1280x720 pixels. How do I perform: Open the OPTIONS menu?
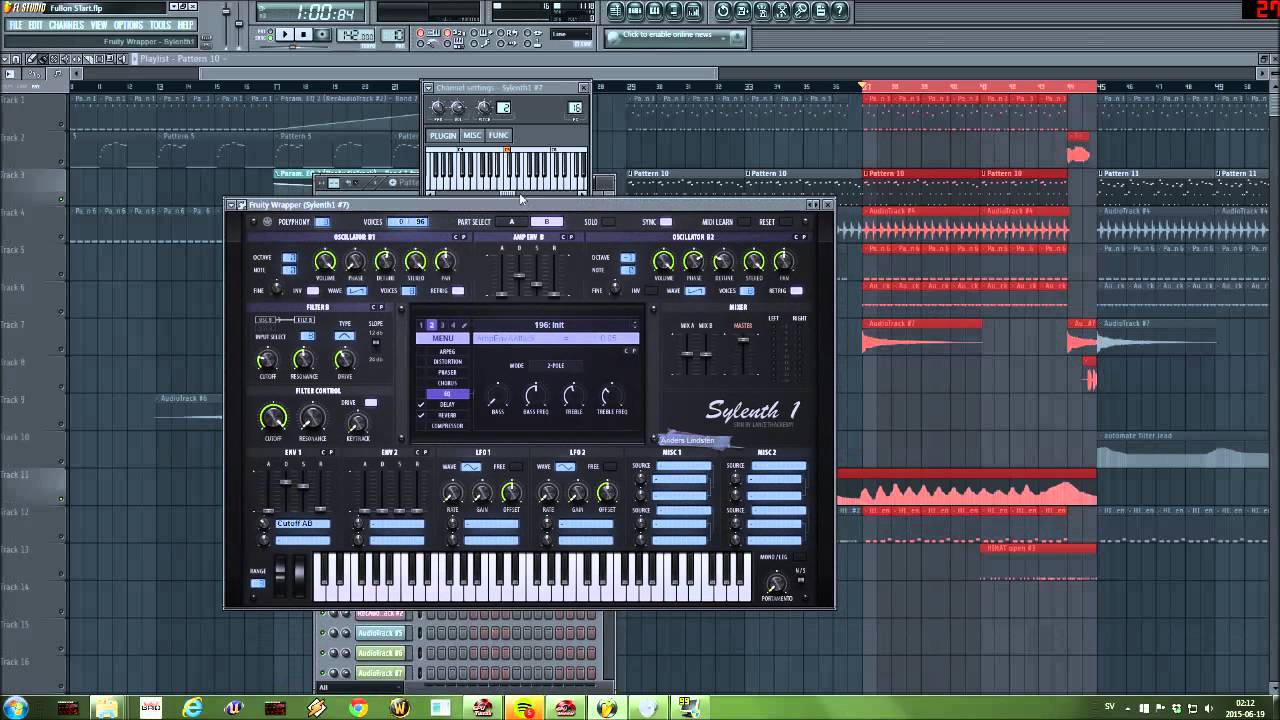[x=128, y=25]
